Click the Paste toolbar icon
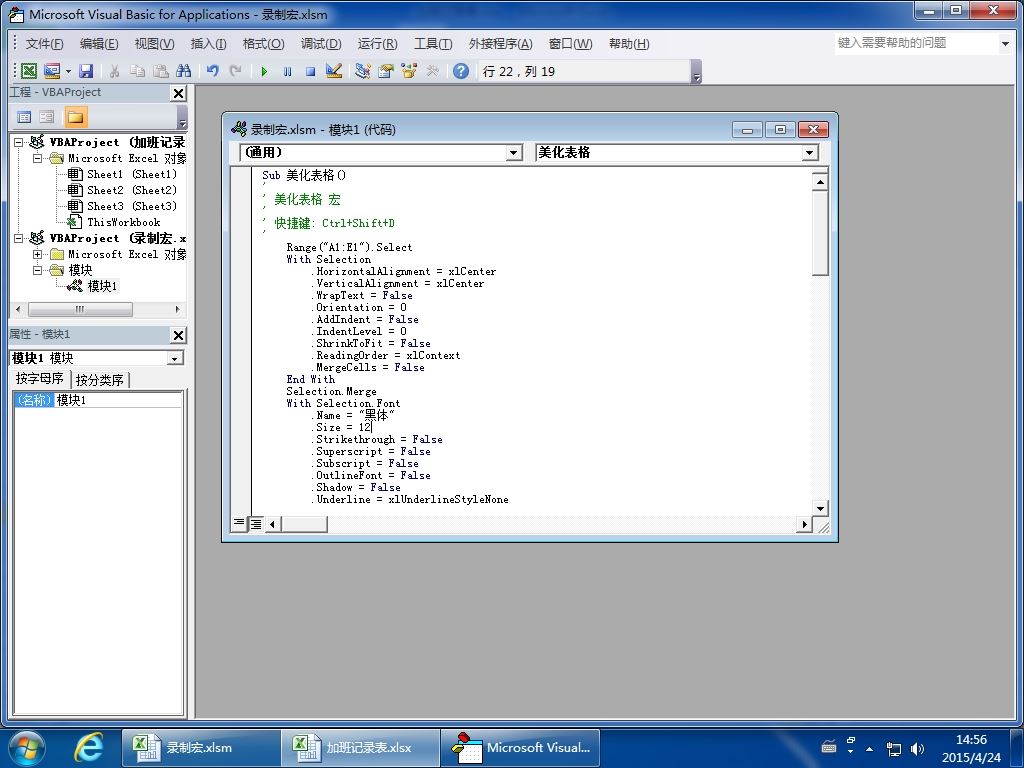 [160, 71]
